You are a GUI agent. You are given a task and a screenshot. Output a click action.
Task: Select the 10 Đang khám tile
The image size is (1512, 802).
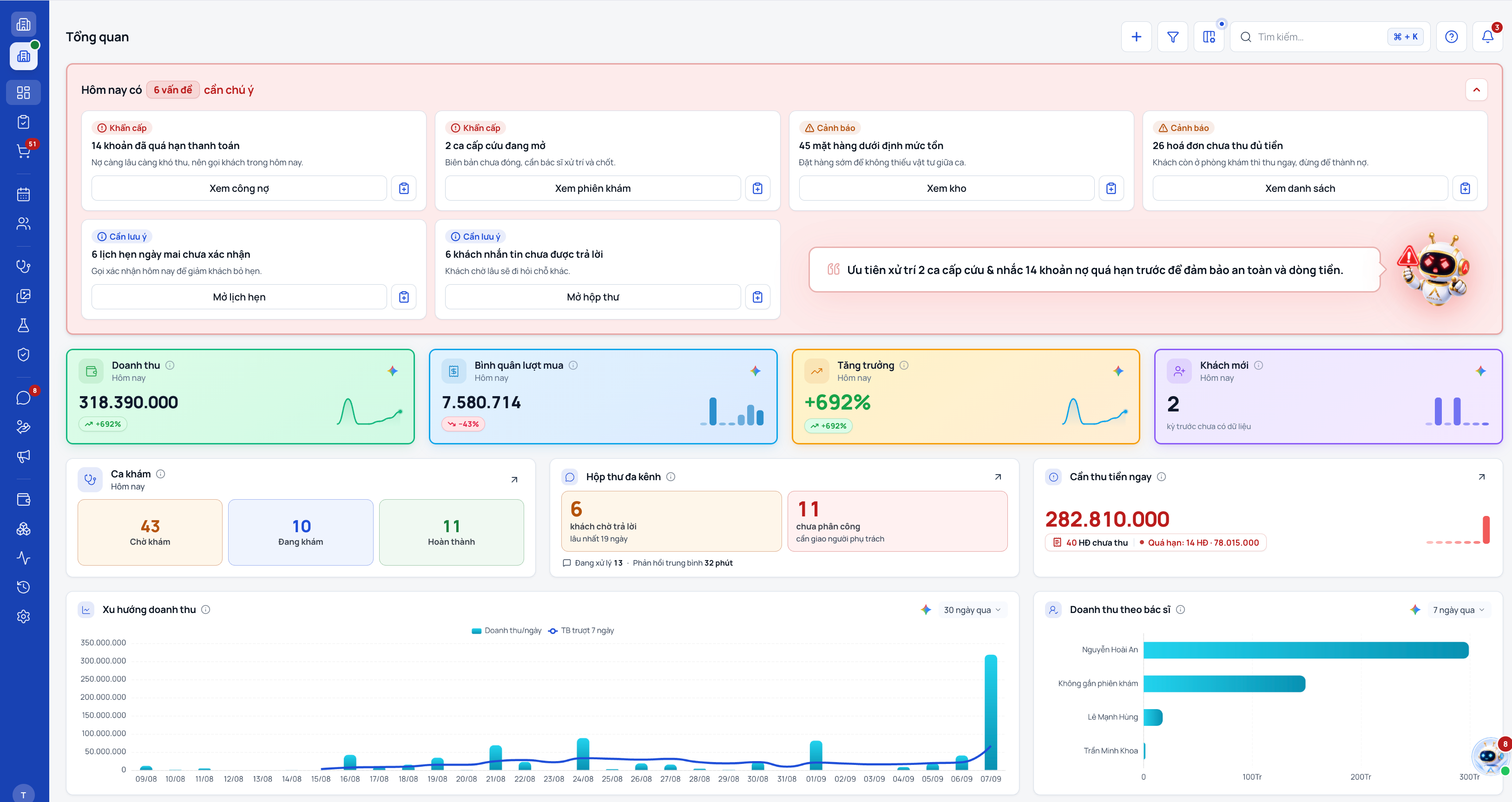pyautogui.click(x=301, y=532)
